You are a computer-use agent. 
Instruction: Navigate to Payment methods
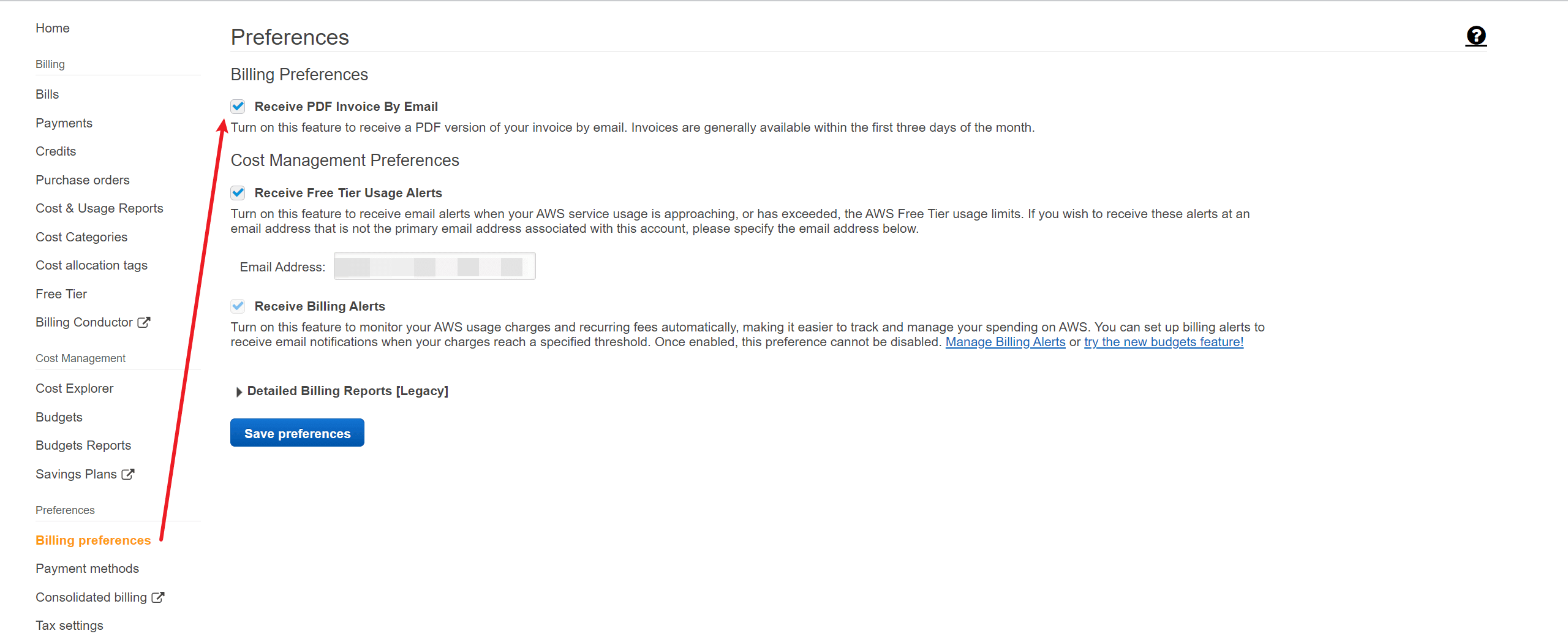pyautogui.click(x=87, y=569)
